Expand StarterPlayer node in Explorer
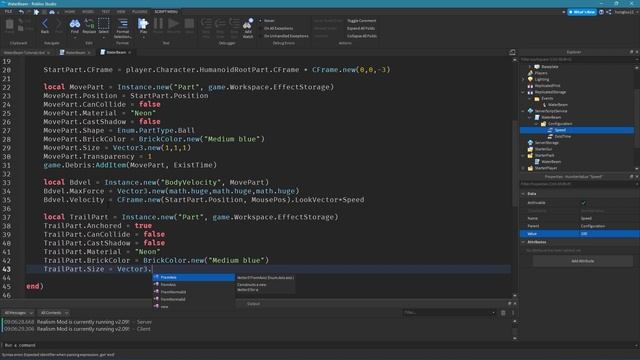640x360 pixels. (523, 168)
